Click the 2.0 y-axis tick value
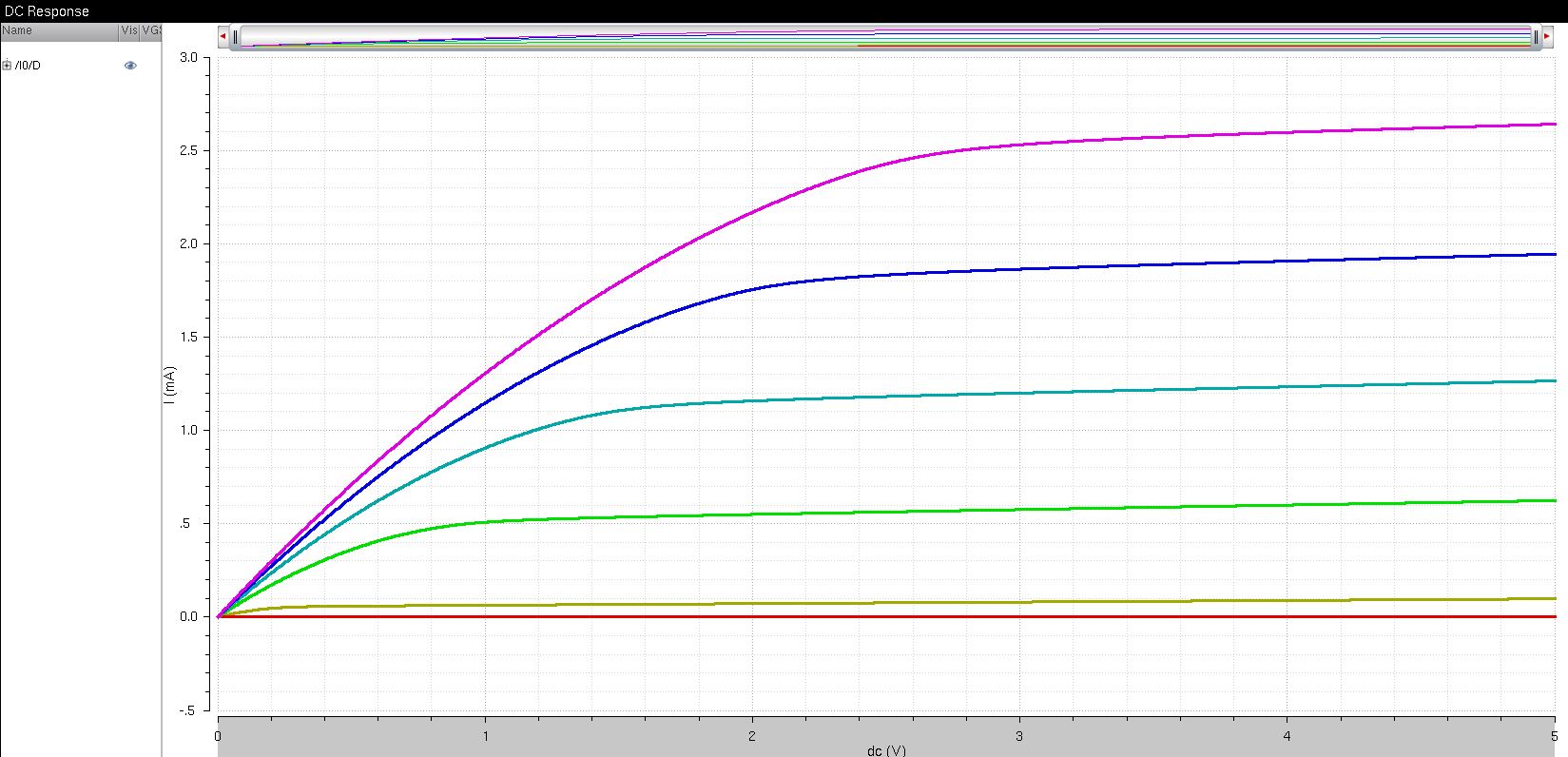This screenshot has width=1568, height=757. [x=188, y=244]
